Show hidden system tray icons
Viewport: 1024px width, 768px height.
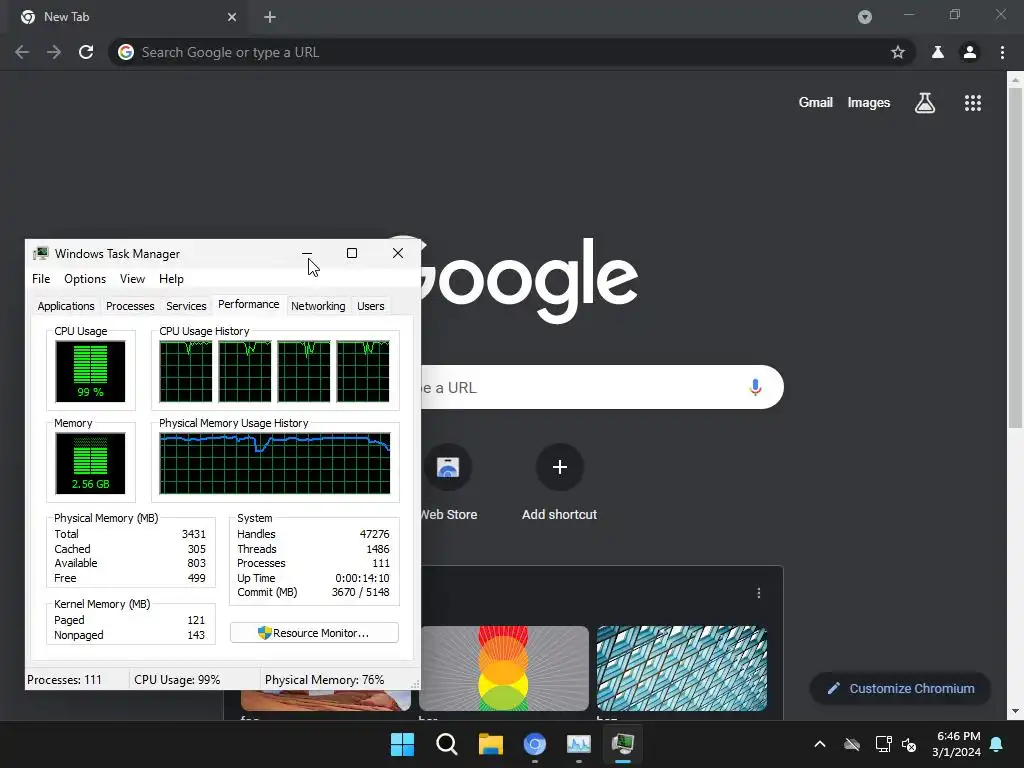pos(820,744)
